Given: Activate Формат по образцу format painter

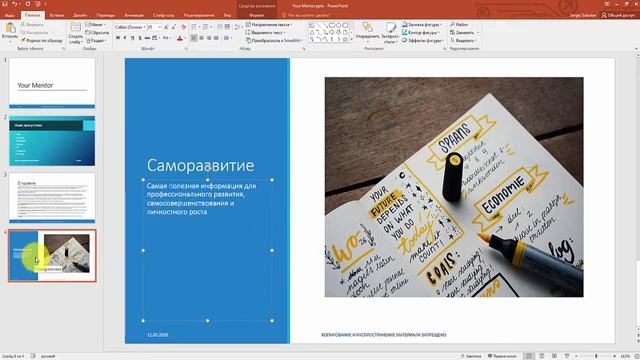Looking at the screenshot, I should click(41, 40).
